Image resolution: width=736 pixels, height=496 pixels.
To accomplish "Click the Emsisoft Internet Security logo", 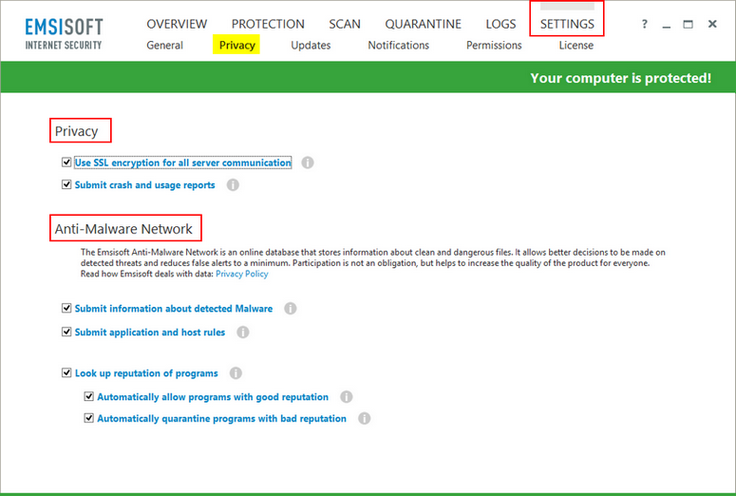I will tap(64, 33).
